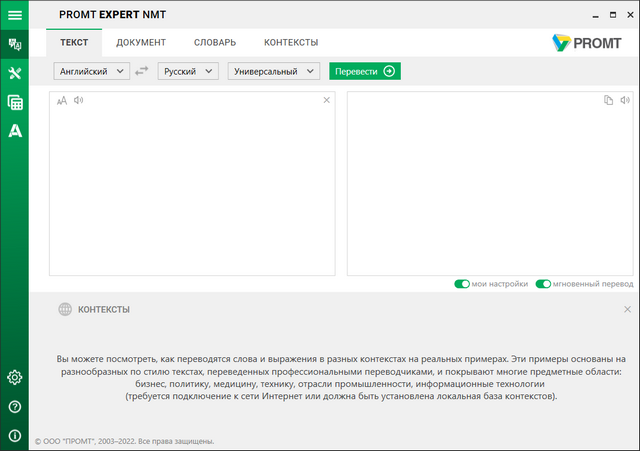
Task: Open the 'Универсальный' profile dropdown
Action: tap(273, 71)
